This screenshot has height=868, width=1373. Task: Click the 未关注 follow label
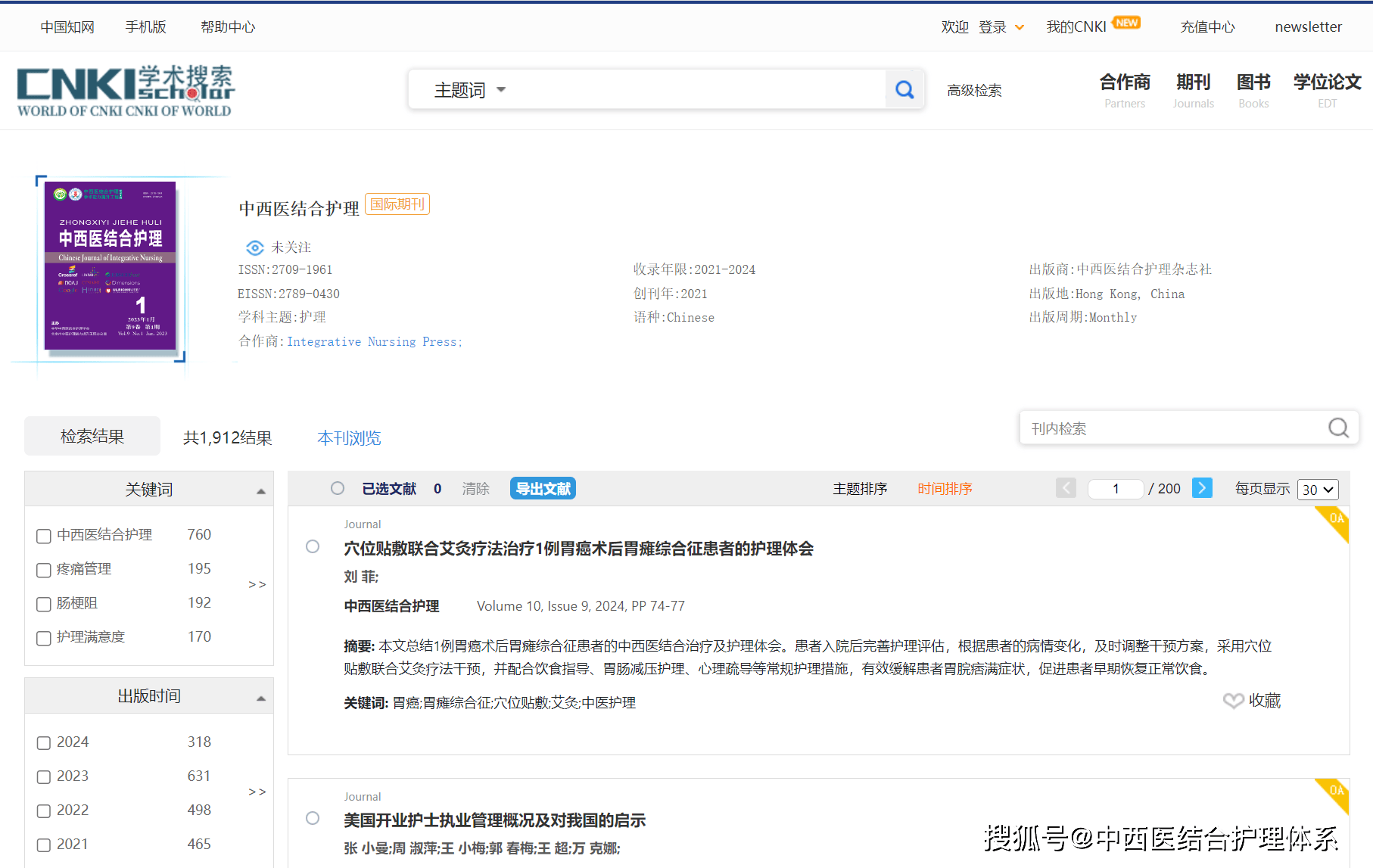pyautogui.click(x=291, y=247)
